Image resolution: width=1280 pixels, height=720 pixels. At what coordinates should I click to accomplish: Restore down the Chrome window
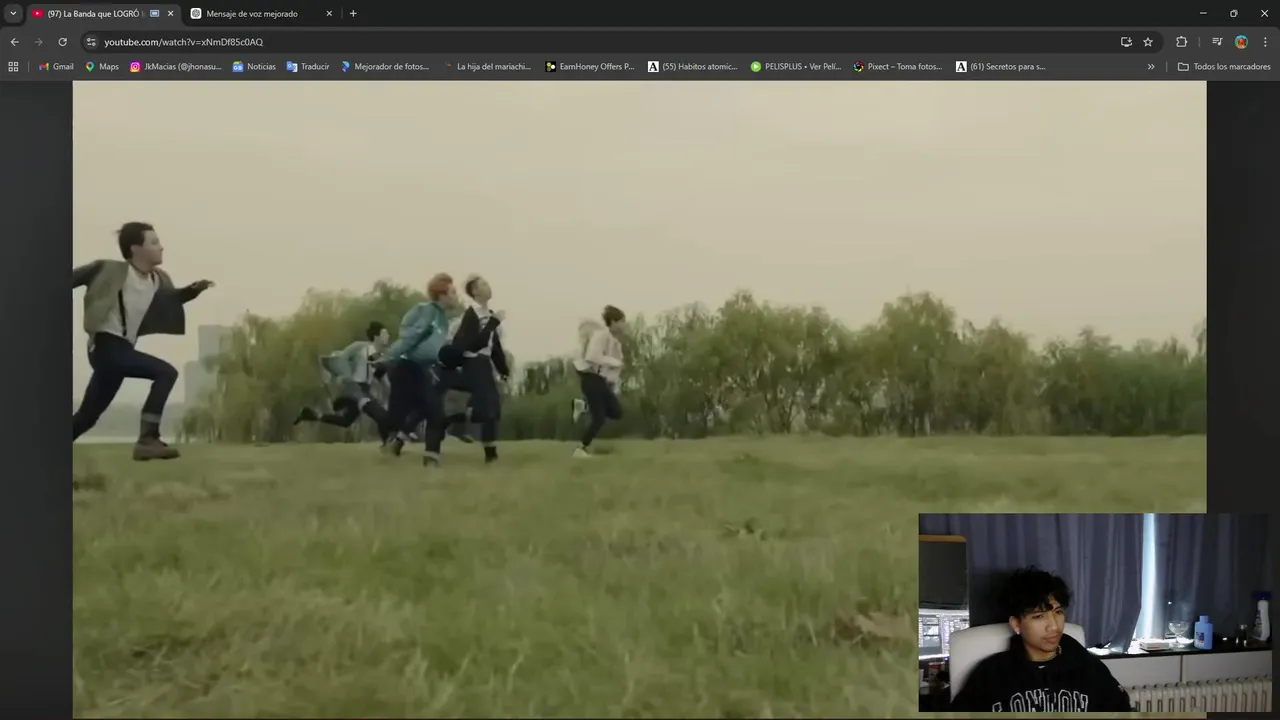(x=1233, y=13)
